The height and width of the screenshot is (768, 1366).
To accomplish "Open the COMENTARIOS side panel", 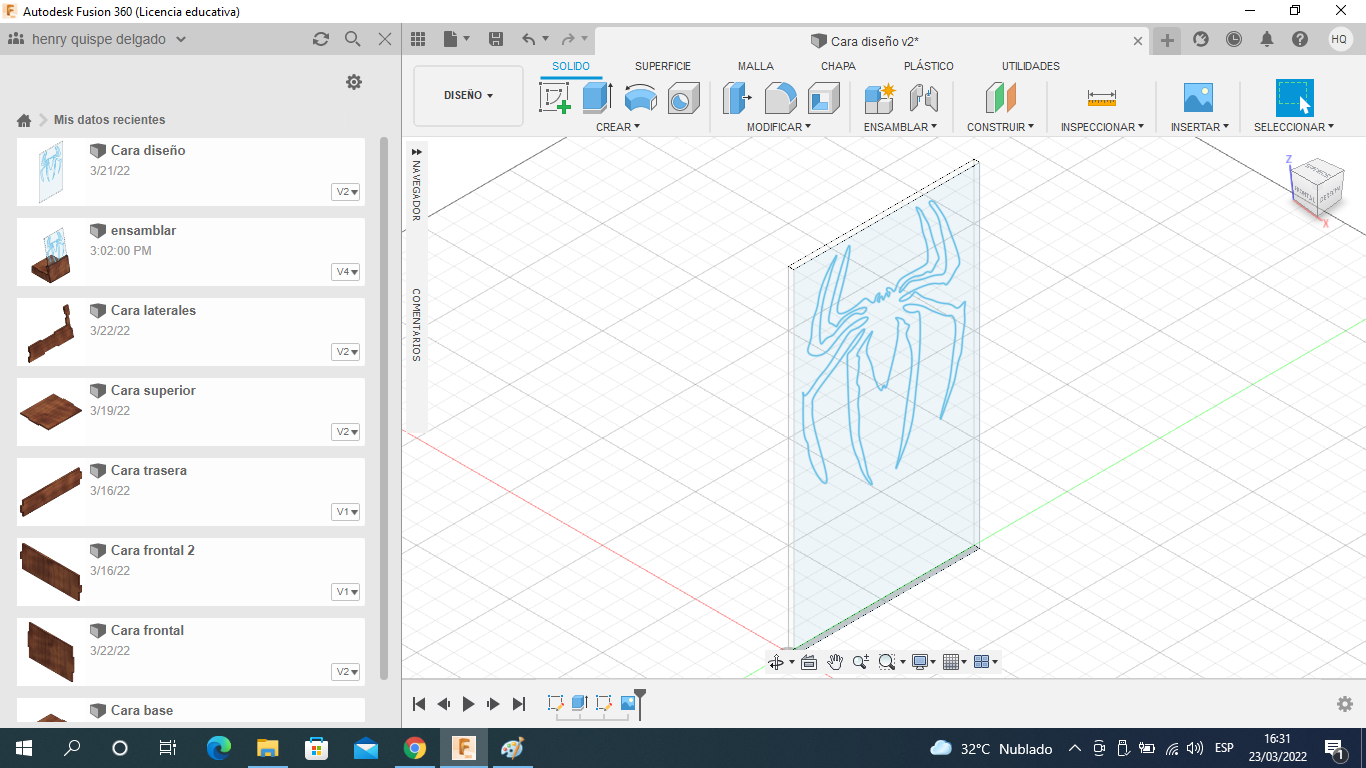I will (x=416, y=325).
